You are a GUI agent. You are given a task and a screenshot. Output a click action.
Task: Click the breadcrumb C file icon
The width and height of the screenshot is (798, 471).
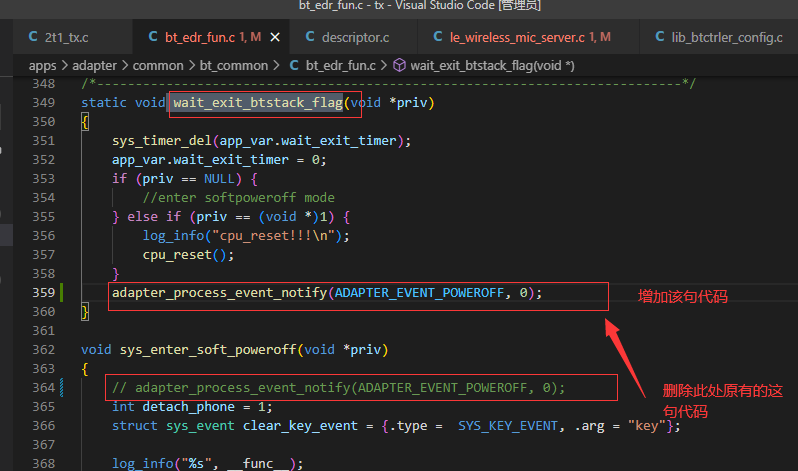pyautogui.click(x=294, y=65)
